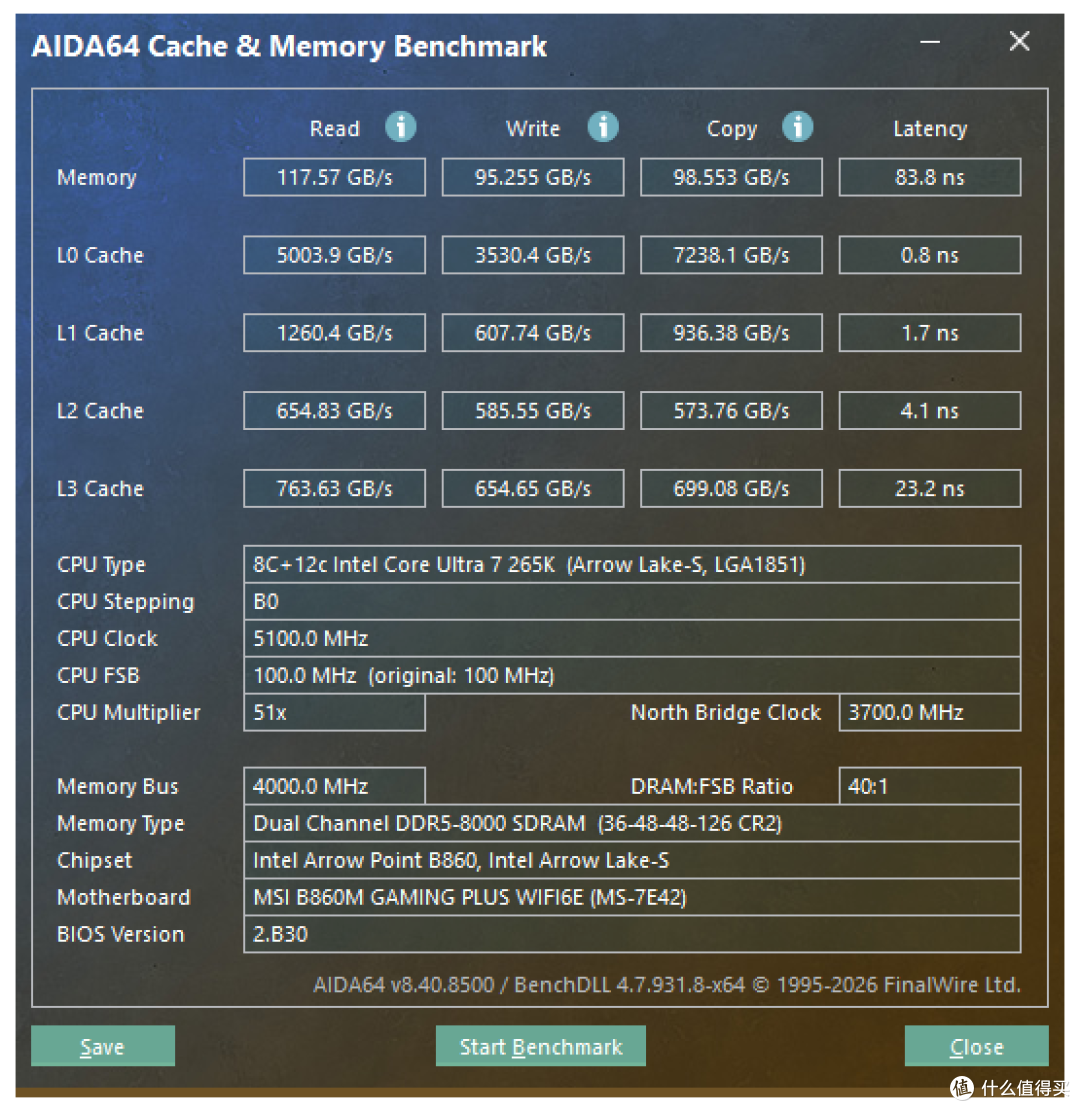Screen dimensions: 1080x1111
Task: Click the BIOS Version value 2.B30
Action: [x=632, y=934]
